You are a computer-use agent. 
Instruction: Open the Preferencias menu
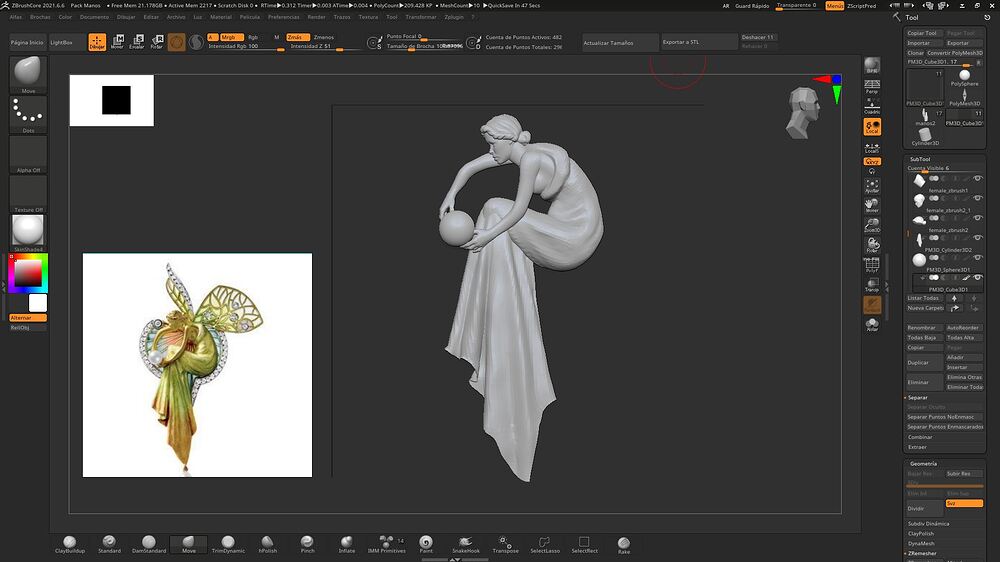[284, 17]
